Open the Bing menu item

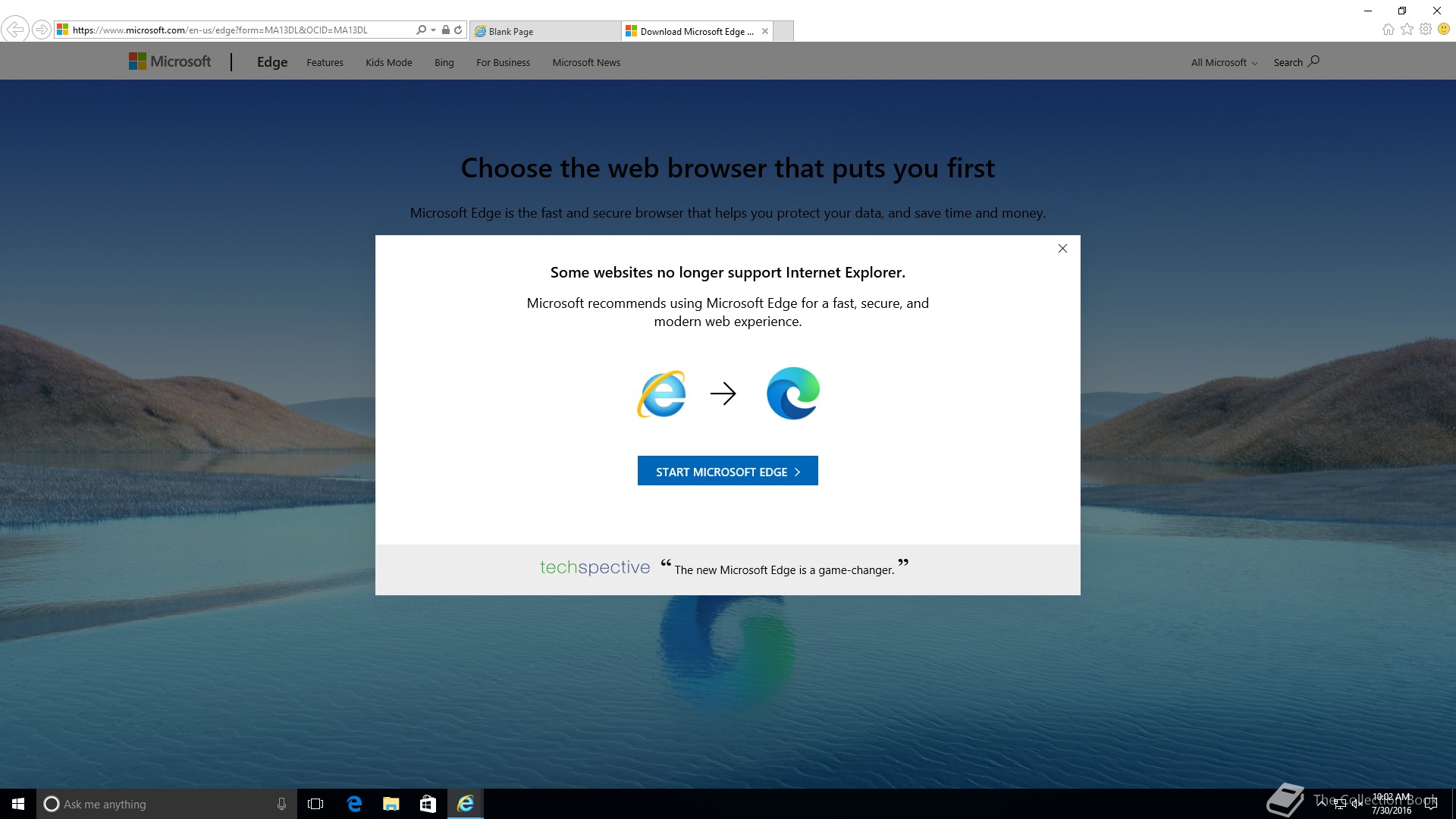[444, 62]
